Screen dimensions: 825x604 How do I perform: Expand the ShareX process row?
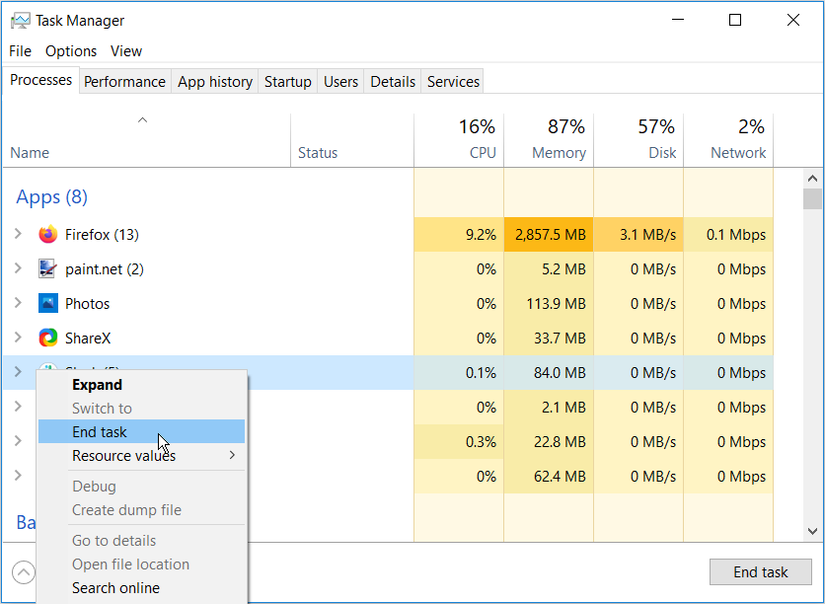tap(18, 337)
